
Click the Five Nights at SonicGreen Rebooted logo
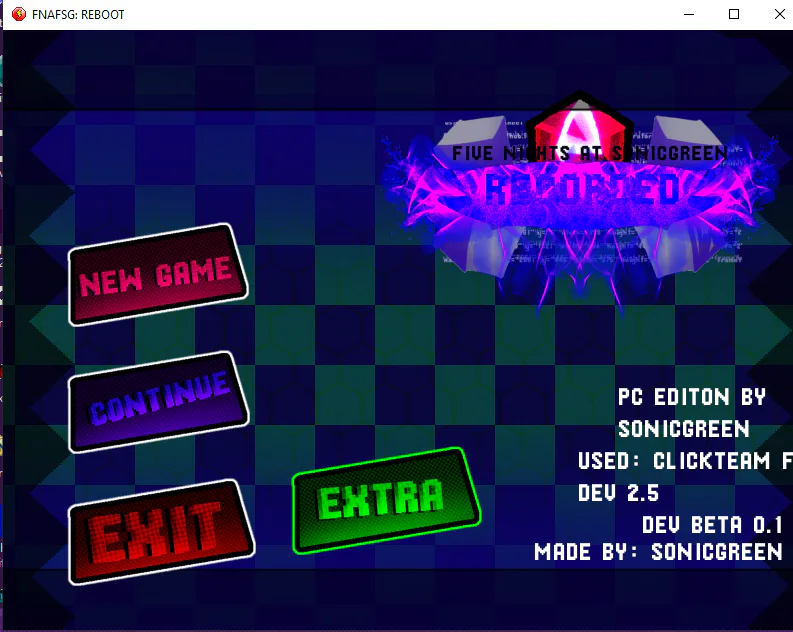[x=581, y=202]
